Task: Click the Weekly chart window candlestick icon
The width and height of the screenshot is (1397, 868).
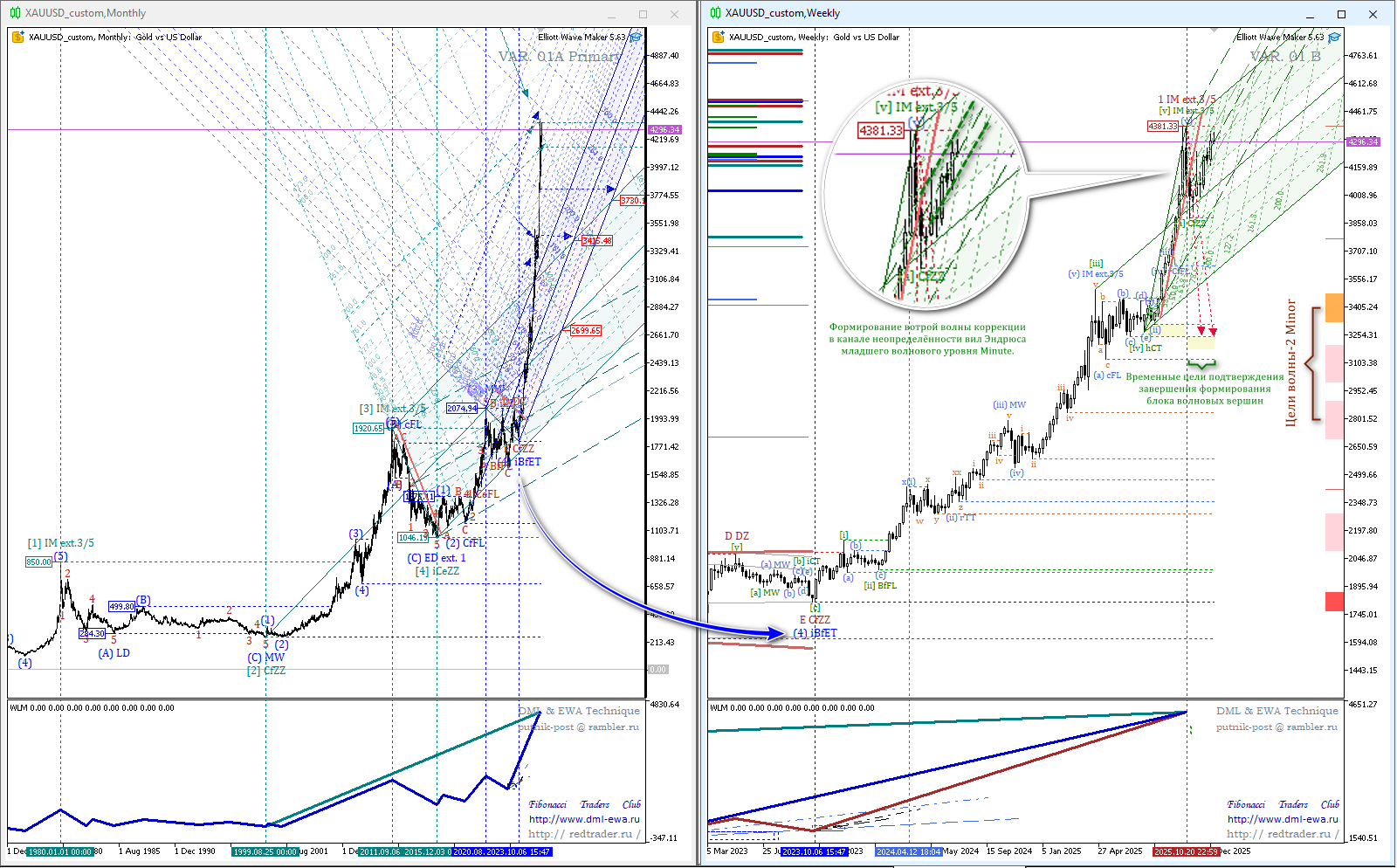Action: point(715,13)
